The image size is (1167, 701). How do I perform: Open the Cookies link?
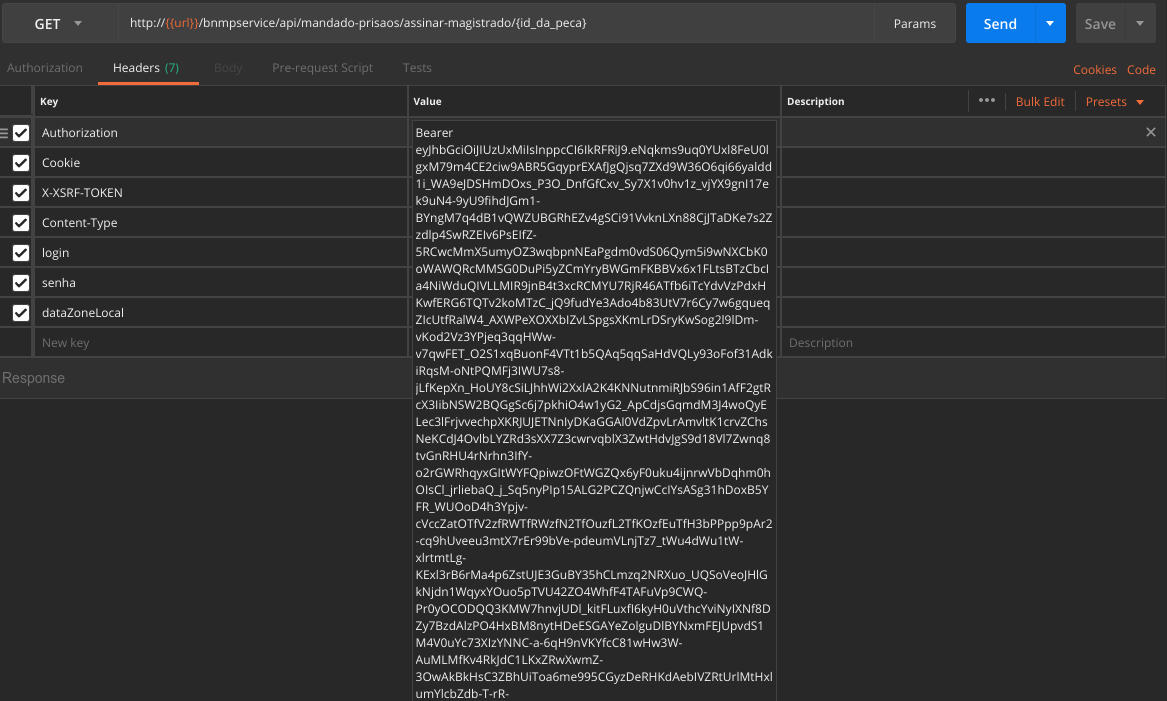point(1094,69)
